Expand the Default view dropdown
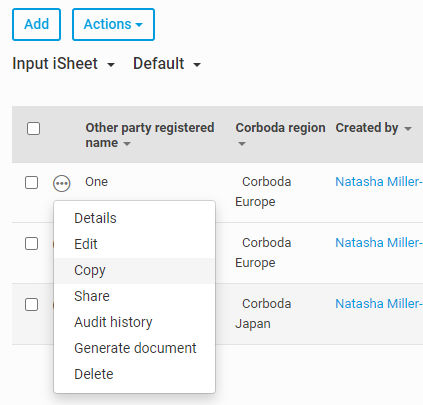 click(167, 63)
